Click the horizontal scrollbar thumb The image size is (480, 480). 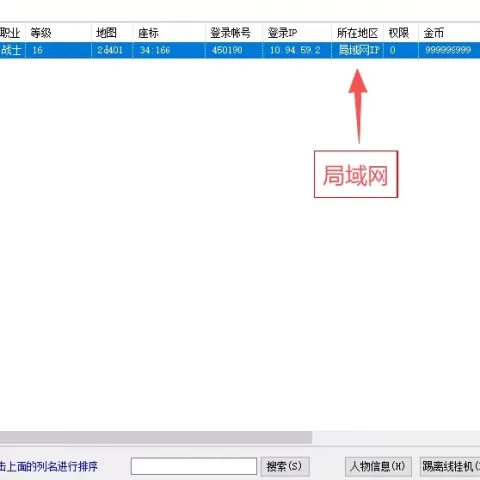[x=156, y=437]
